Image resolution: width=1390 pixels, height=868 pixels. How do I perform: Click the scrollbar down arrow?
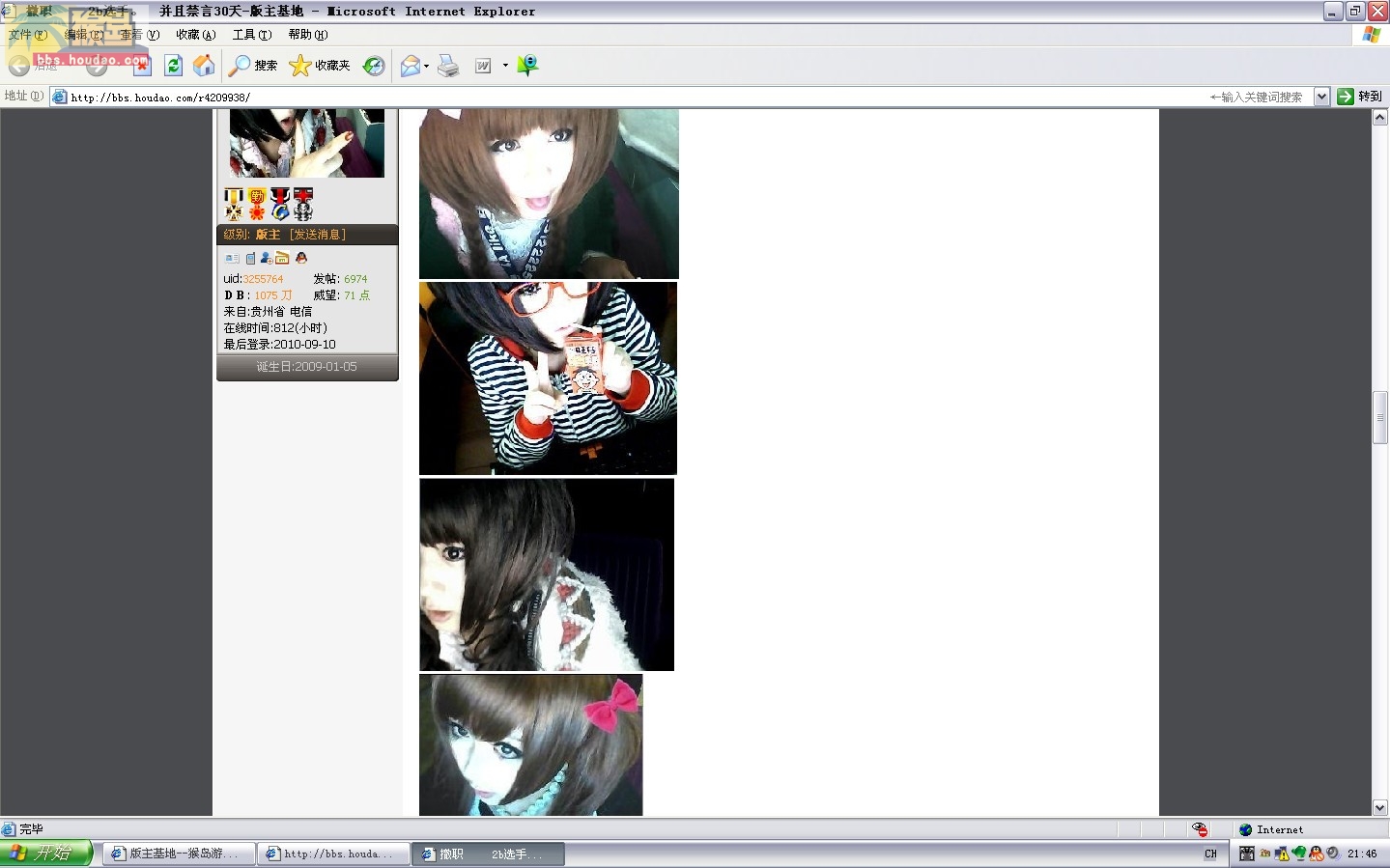[x=1380, y=807]
